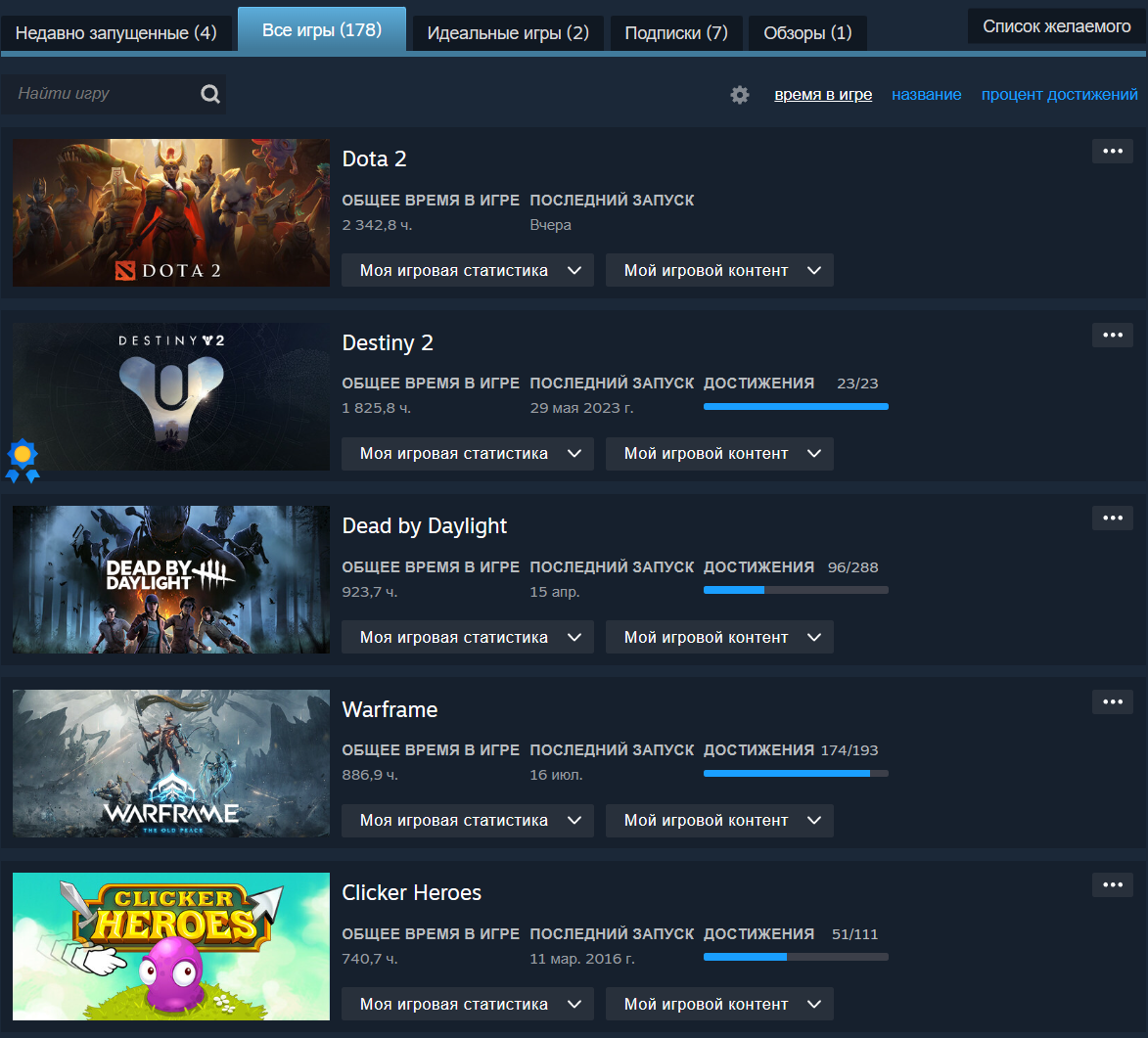This screenshot has height=1038, width=1148.
Task: Open the three-dot menu for Destiny 2
Action: click(x=1112, y=335)
